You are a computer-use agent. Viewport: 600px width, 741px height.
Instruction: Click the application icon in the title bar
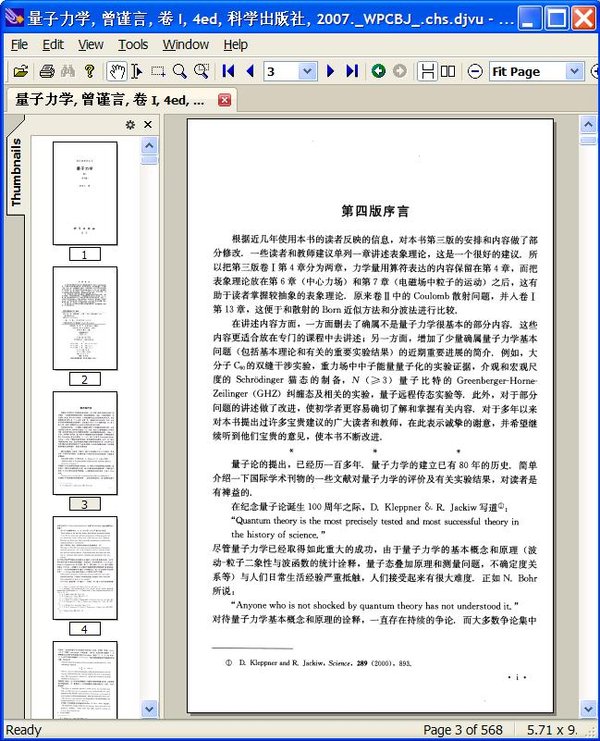[14, 18]
